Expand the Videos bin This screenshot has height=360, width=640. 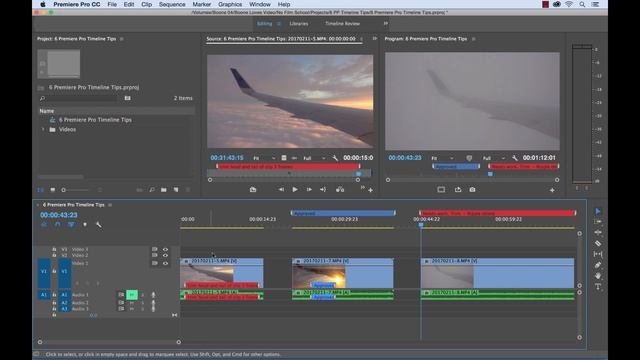(x=43, y=129)
